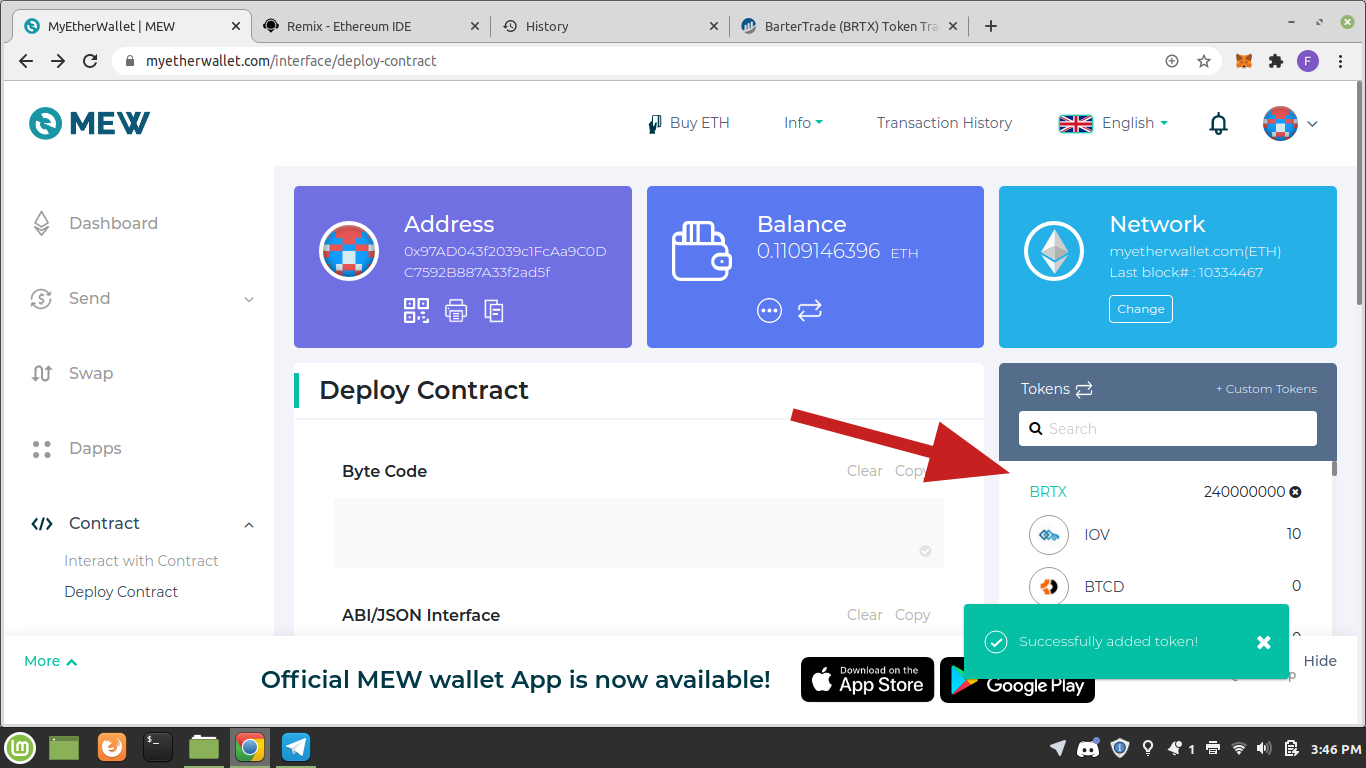Show the address QR code
Viewport: 1366px width, 768px height.
click(x=416, y=311)
